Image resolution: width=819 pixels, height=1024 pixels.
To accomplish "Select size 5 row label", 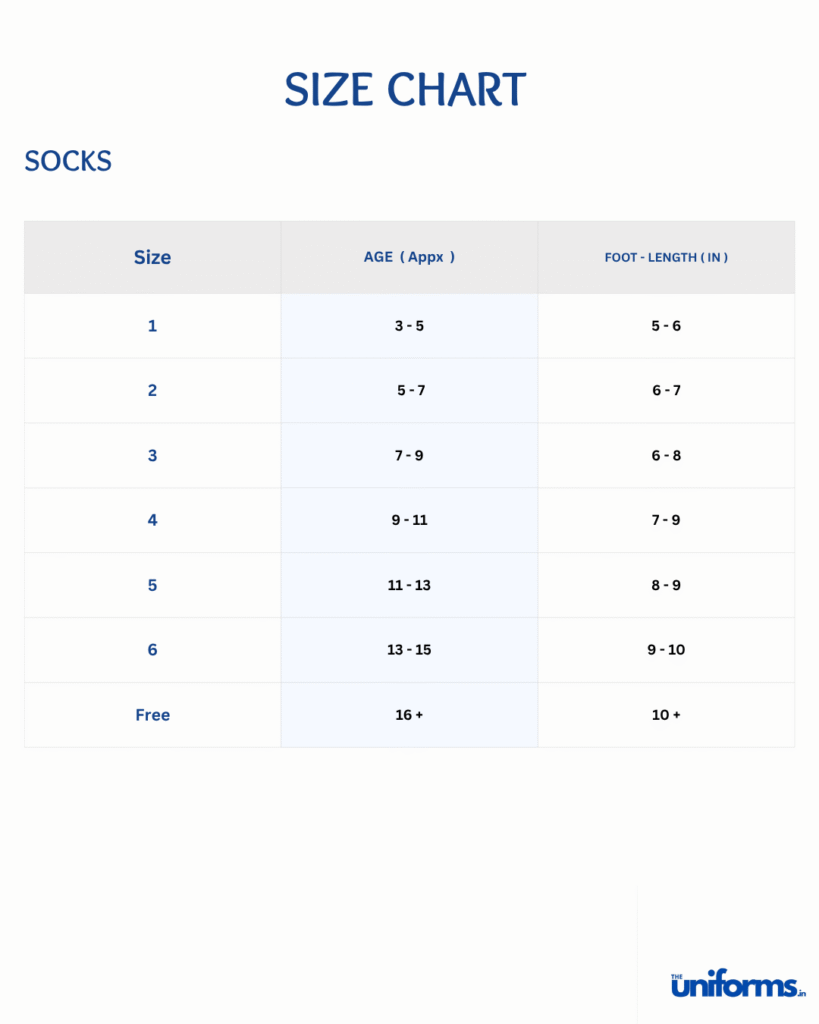I will pos(152,585).
